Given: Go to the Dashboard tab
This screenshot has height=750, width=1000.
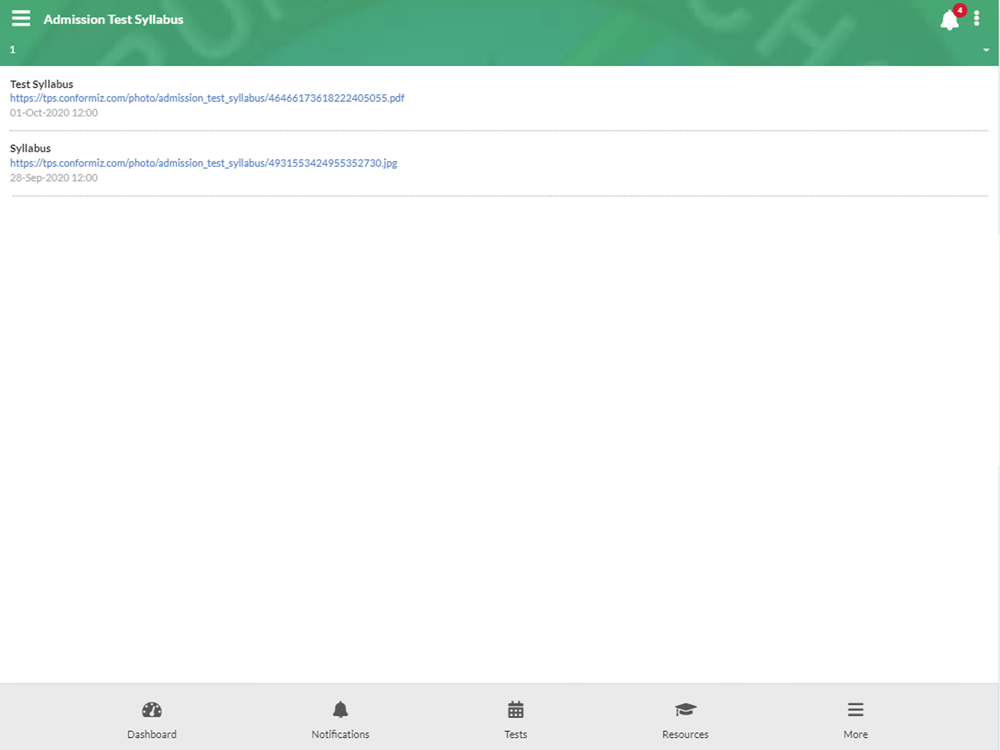Looking at the screenshot, I should coord(152,720).
